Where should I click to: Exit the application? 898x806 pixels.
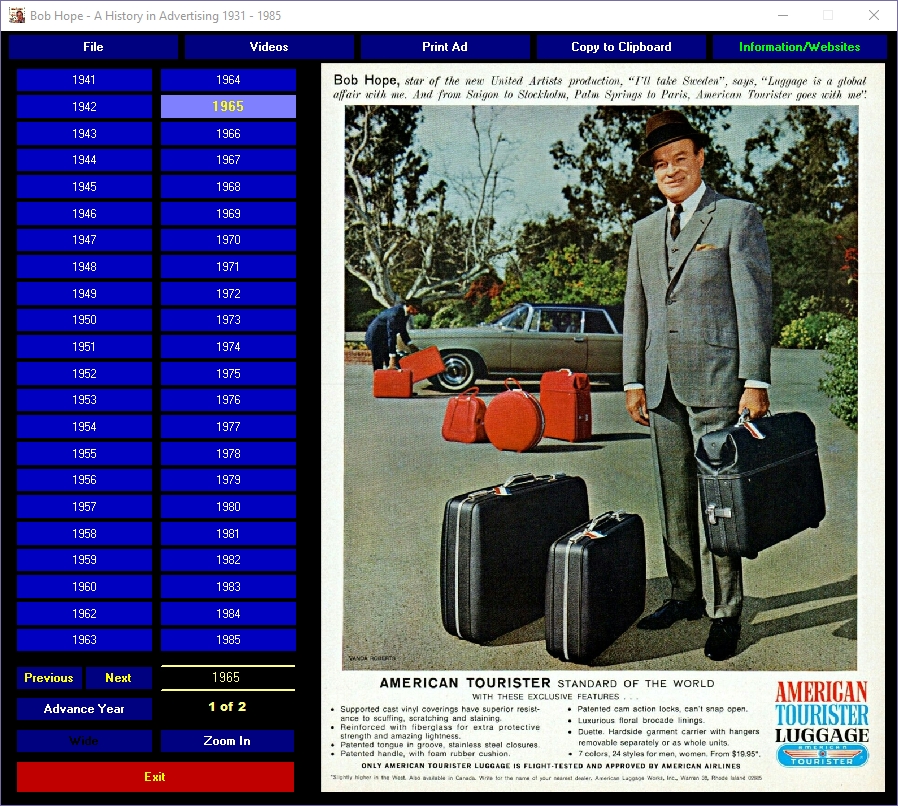point(155,777)
